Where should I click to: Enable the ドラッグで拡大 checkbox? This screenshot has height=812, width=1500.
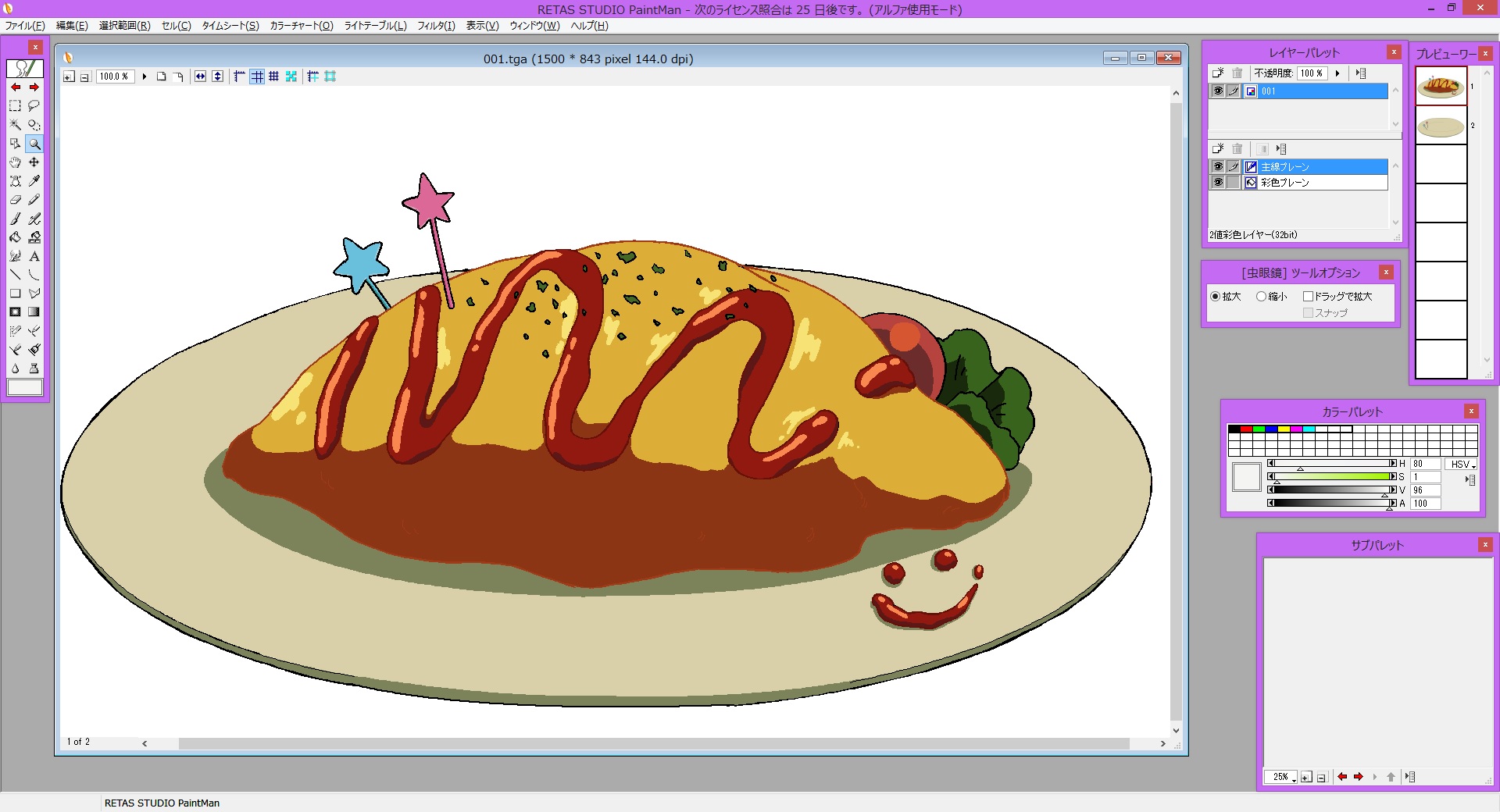click(1308, 297)
